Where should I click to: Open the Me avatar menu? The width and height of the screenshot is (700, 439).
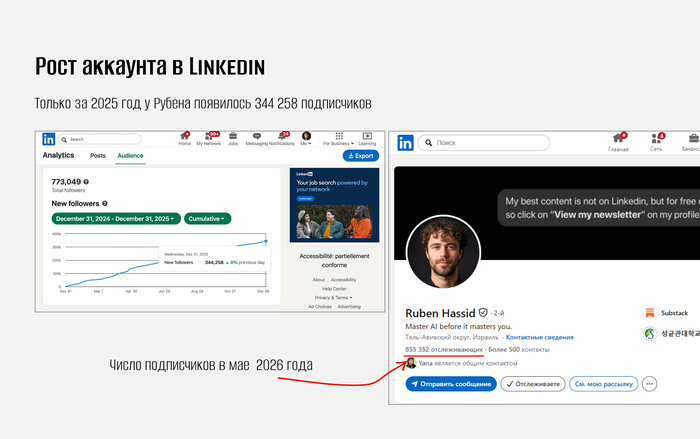306,138
